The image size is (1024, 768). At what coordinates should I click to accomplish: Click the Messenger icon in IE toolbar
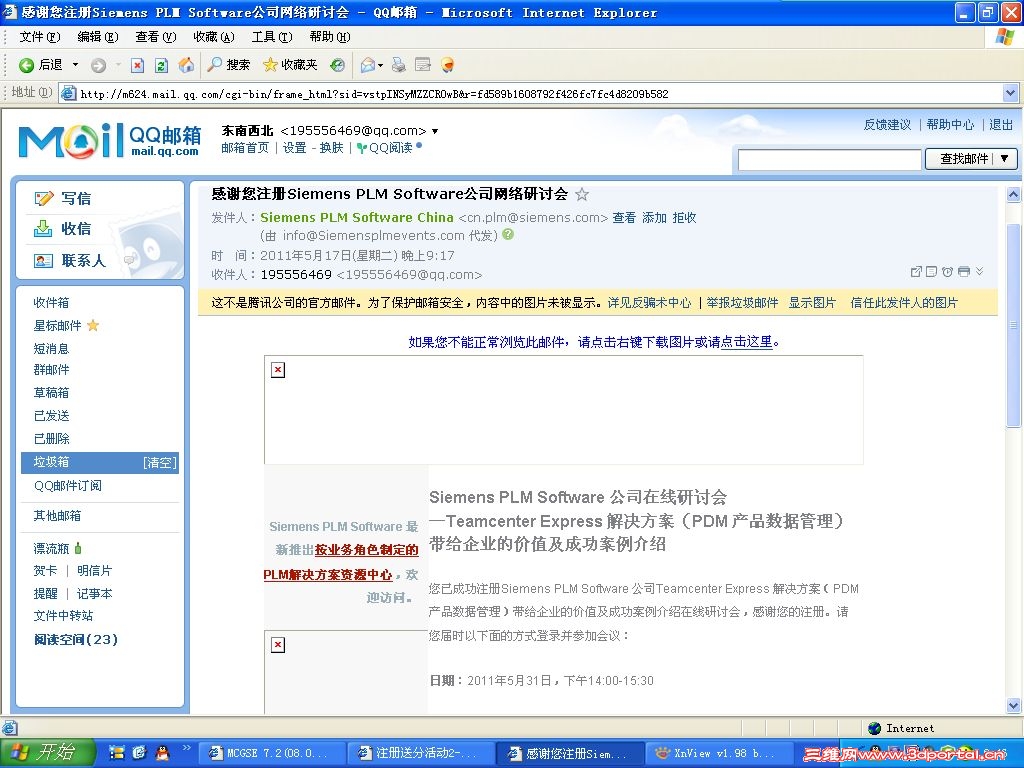447,65
